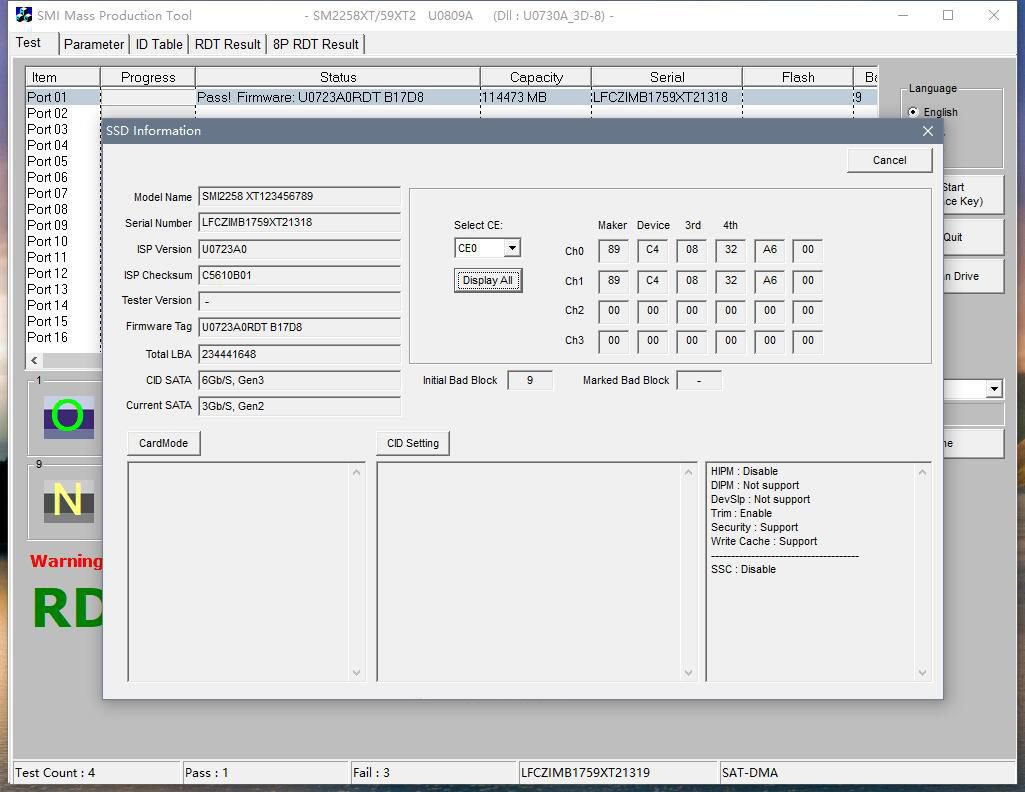Select Port 01 row in the list
This screenshot has height=792, width=1025.
point(451,97)
